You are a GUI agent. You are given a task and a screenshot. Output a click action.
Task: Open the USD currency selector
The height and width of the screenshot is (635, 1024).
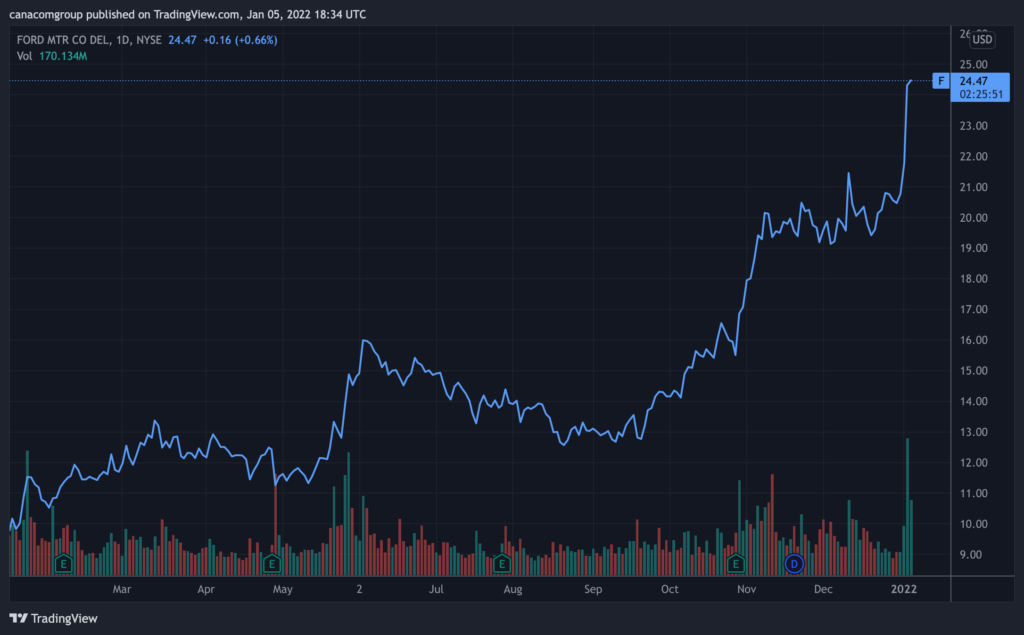coord(982,40)
